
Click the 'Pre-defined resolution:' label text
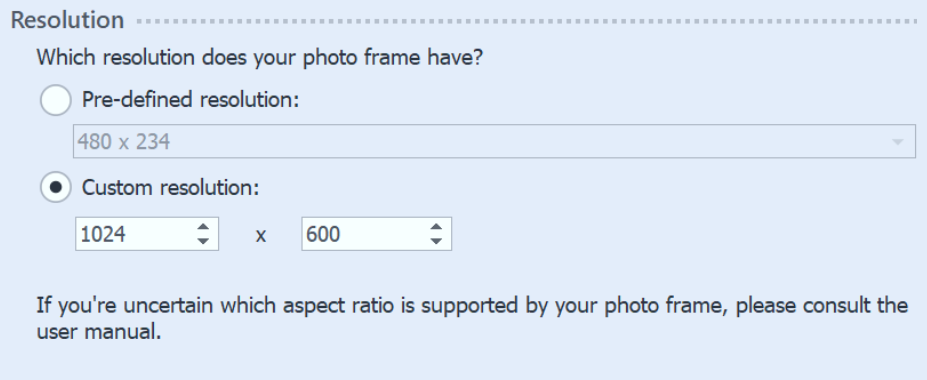coord(191,100)
